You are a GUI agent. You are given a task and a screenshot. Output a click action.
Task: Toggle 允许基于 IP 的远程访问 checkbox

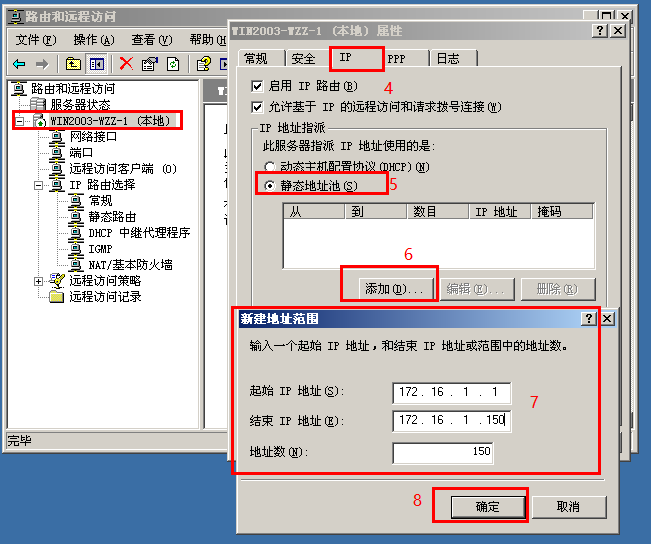257,108
